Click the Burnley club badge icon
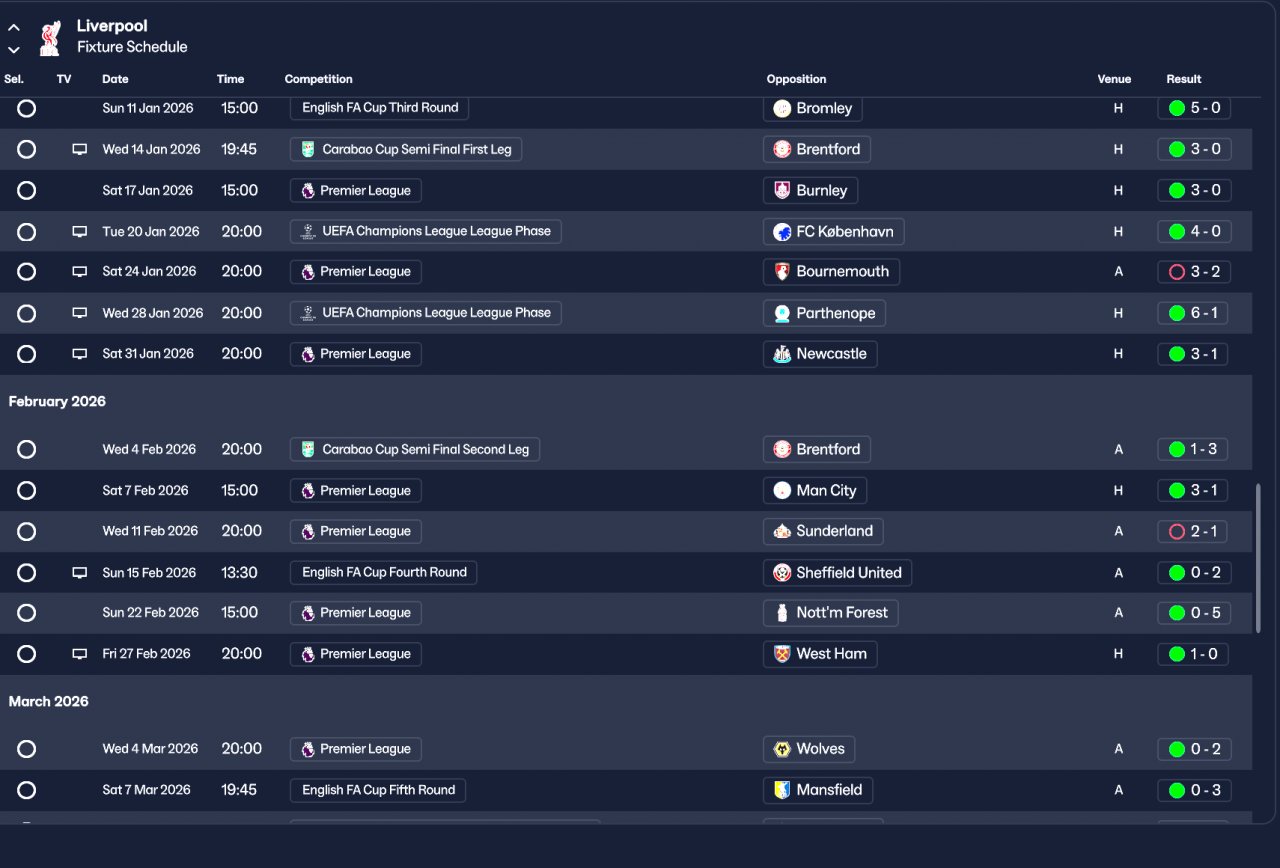This screenshot has height=868, width=1280. point(782,190)
